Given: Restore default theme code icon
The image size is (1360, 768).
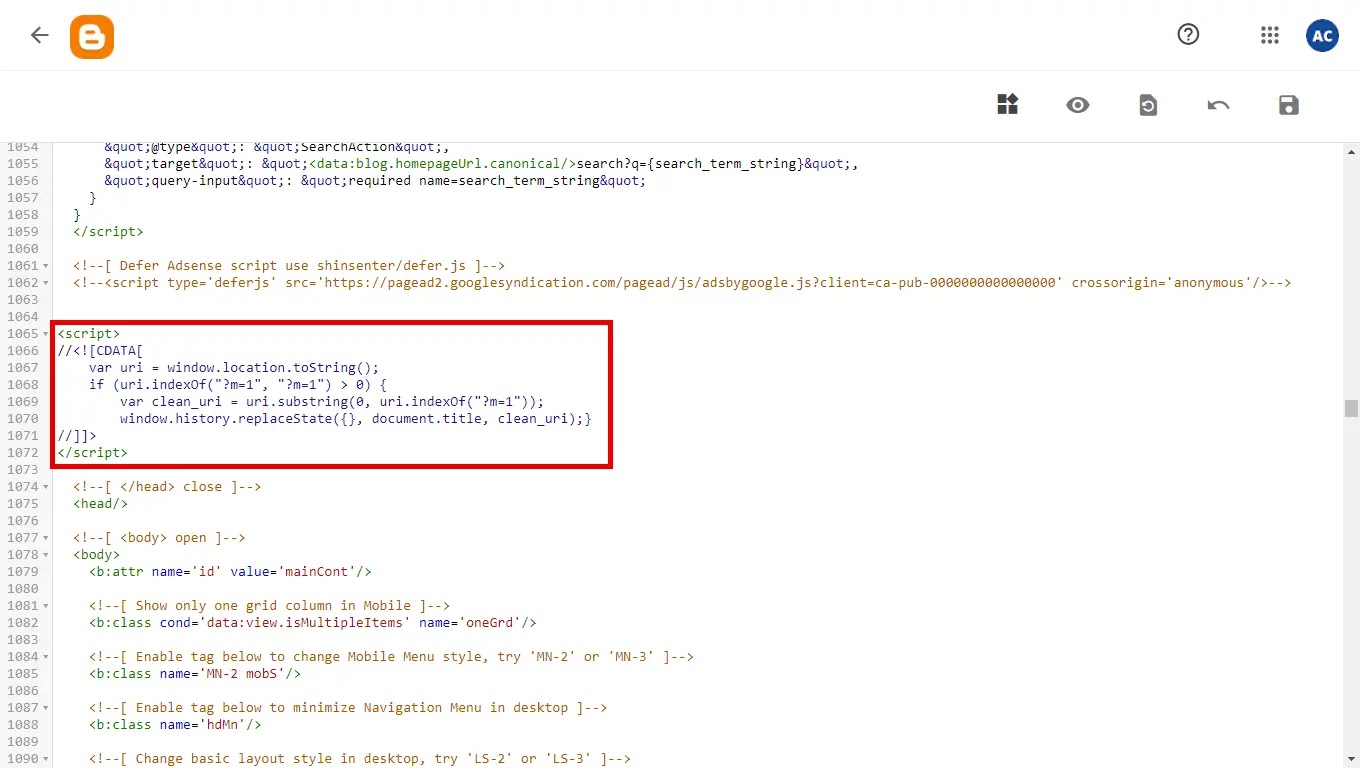Looking at the screenshot, I should pos(1148,105).
